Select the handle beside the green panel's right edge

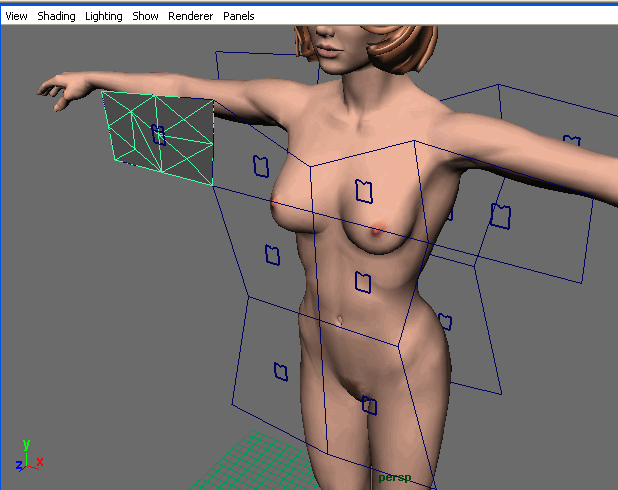pyautogui.click(x=263, y=166)
